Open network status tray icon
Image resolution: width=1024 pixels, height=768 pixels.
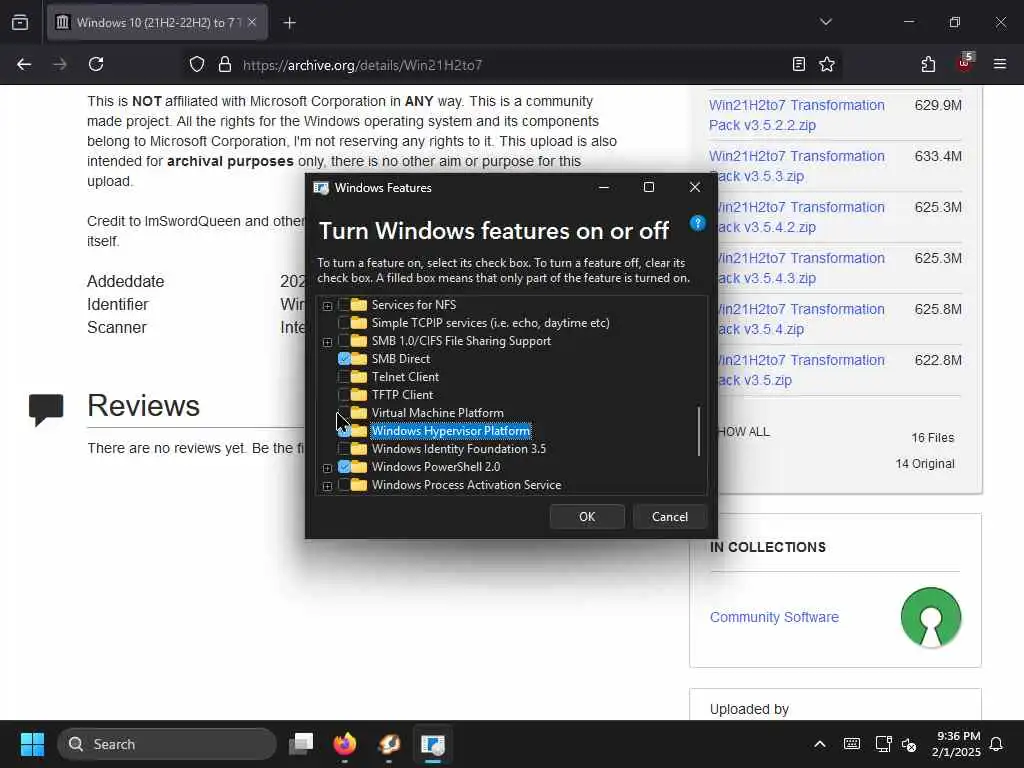(883, 744)
